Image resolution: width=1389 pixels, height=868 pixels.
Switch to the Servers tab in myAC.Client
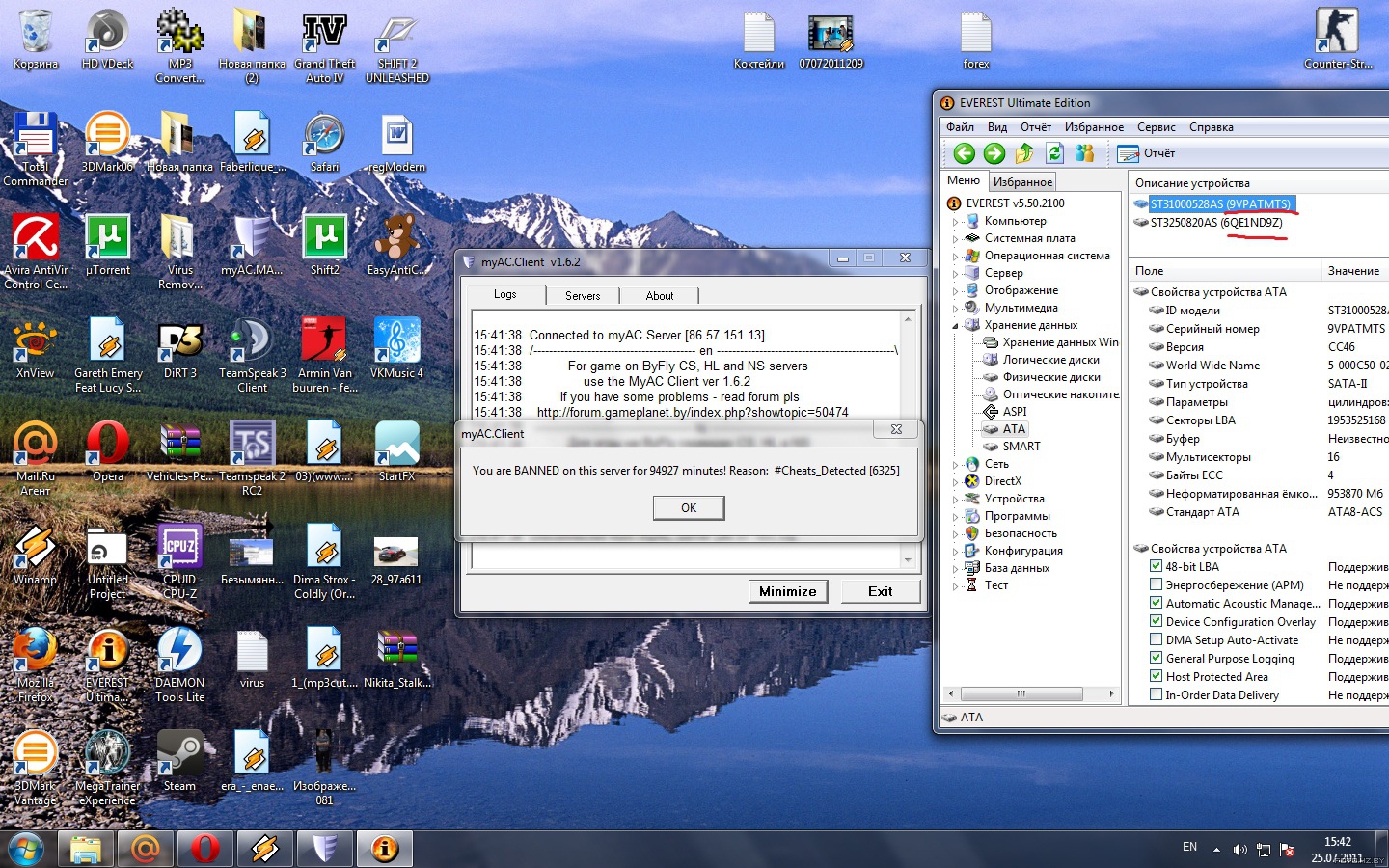(583, 296)
